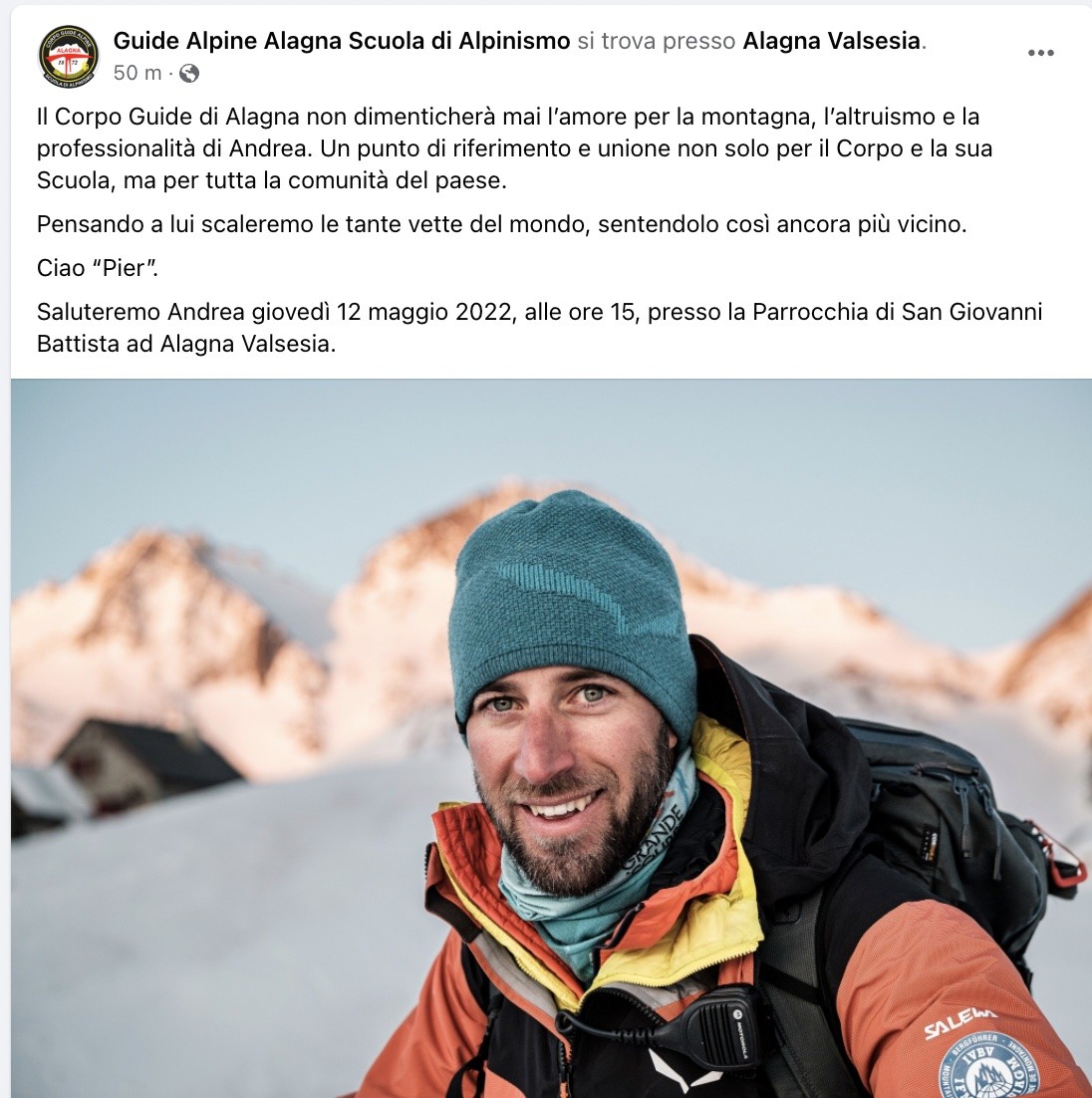Screen dimensions: 1092x1098
Task: Click the 'Ciao "Pier".' line
Action: 98,267
